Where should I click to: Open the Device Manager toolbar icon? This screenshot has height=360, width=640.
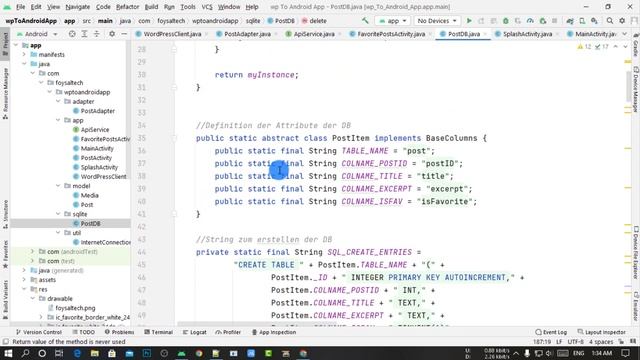point(582,20)
